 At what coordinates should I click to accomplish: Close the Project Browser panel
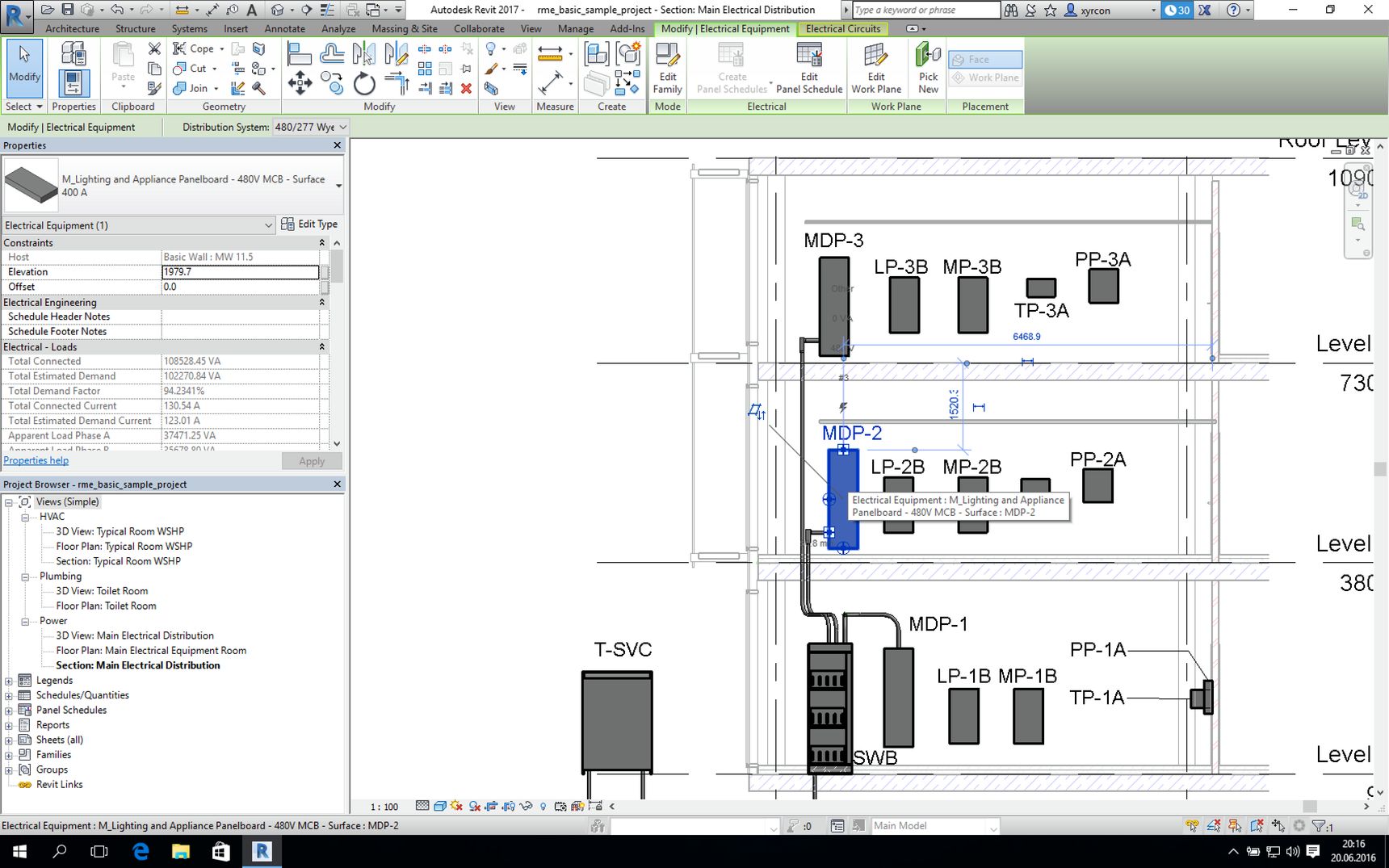point(338,484)
